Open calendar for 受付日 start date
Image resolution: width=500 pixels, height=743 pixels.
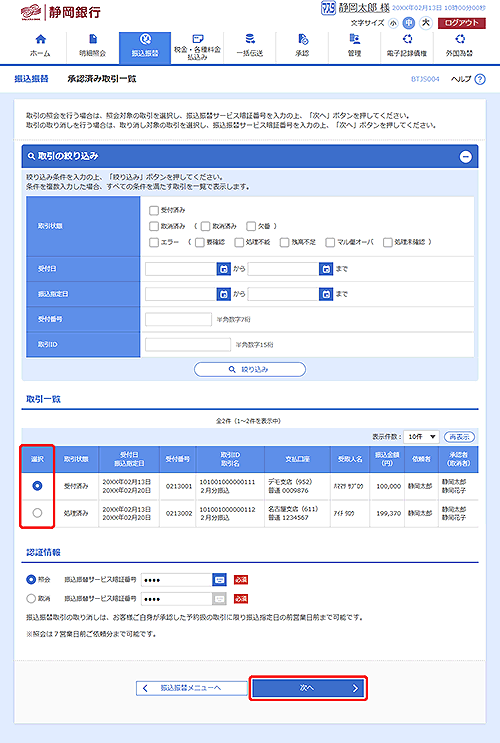[x=223, y=269]
